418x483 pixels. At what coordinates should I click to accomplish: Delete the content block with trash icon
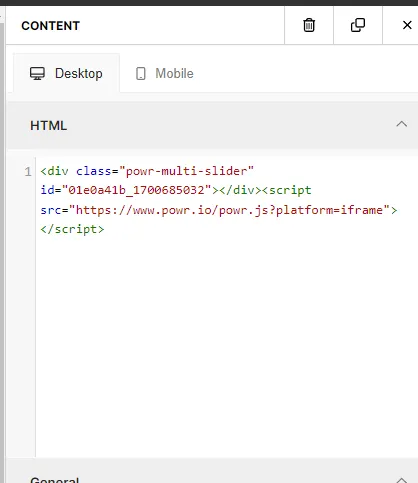309,25
